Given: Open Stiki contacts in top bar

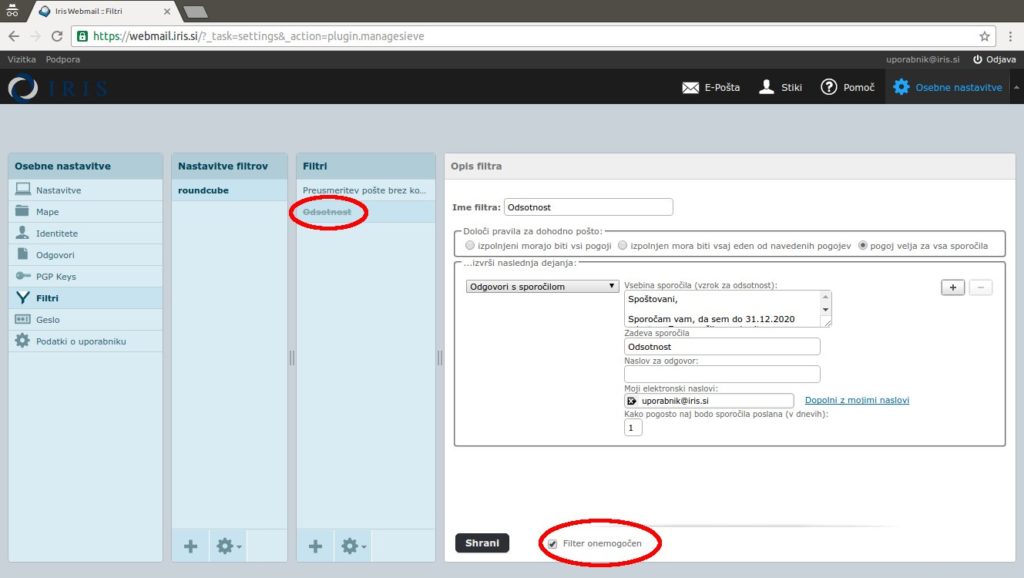Looking at the screenshot, I should (x=767, y=87).
